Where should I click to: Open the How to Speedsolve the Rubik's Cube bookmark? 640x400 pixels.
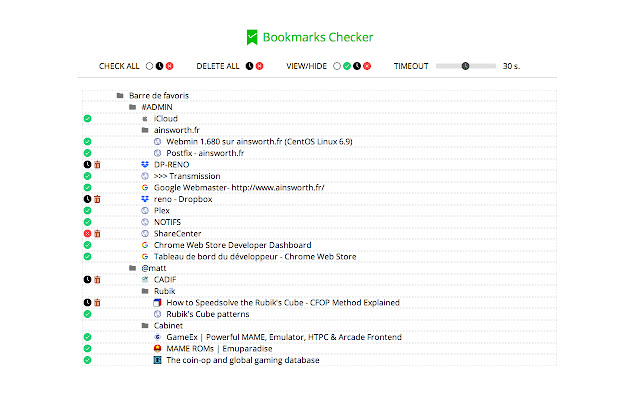(282, 303)
